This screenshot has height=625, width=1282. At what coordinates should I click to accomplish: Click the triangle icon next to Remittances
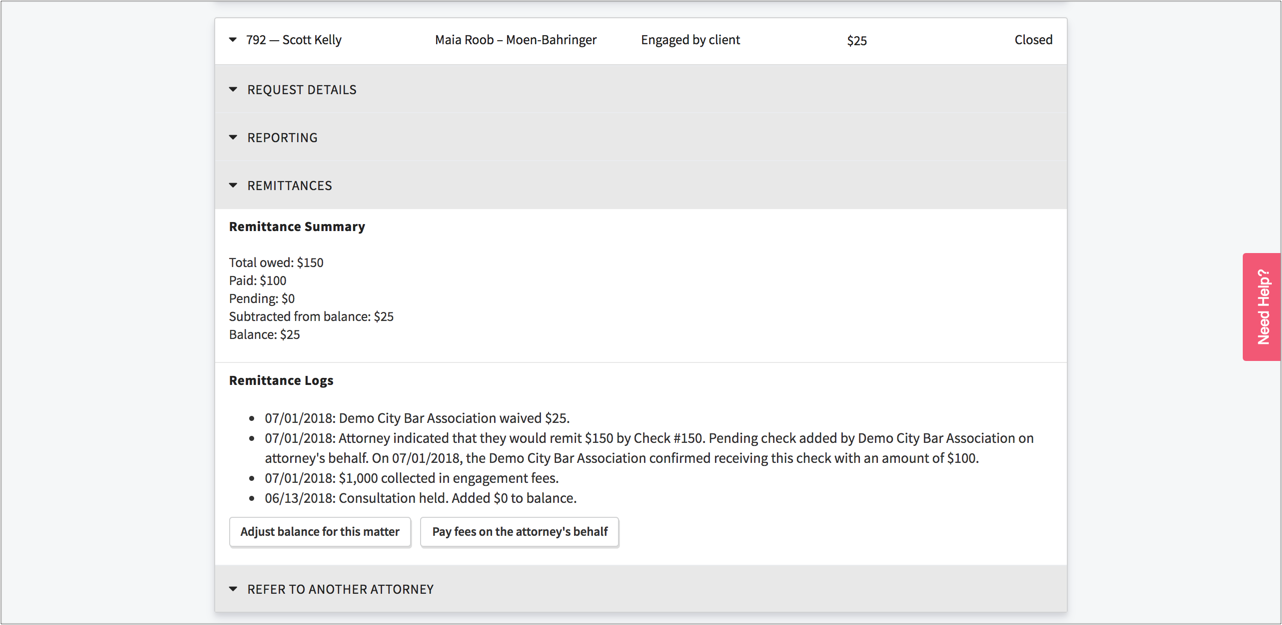click(233, 186)
